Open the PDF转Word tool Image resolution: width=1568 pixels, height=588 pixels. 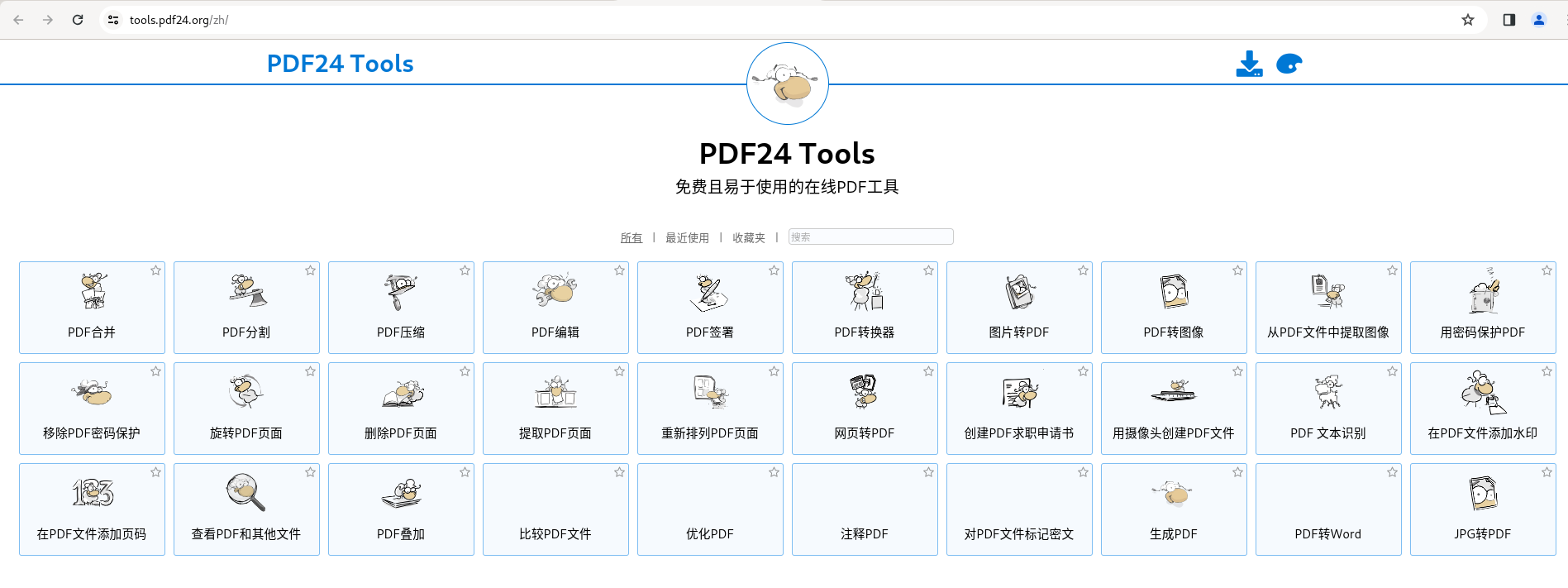click(1328, 509)
